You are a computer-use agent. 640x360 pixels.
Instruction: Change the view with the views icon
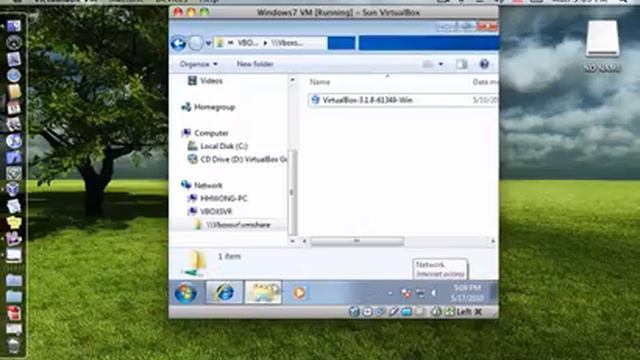point(427,64)
